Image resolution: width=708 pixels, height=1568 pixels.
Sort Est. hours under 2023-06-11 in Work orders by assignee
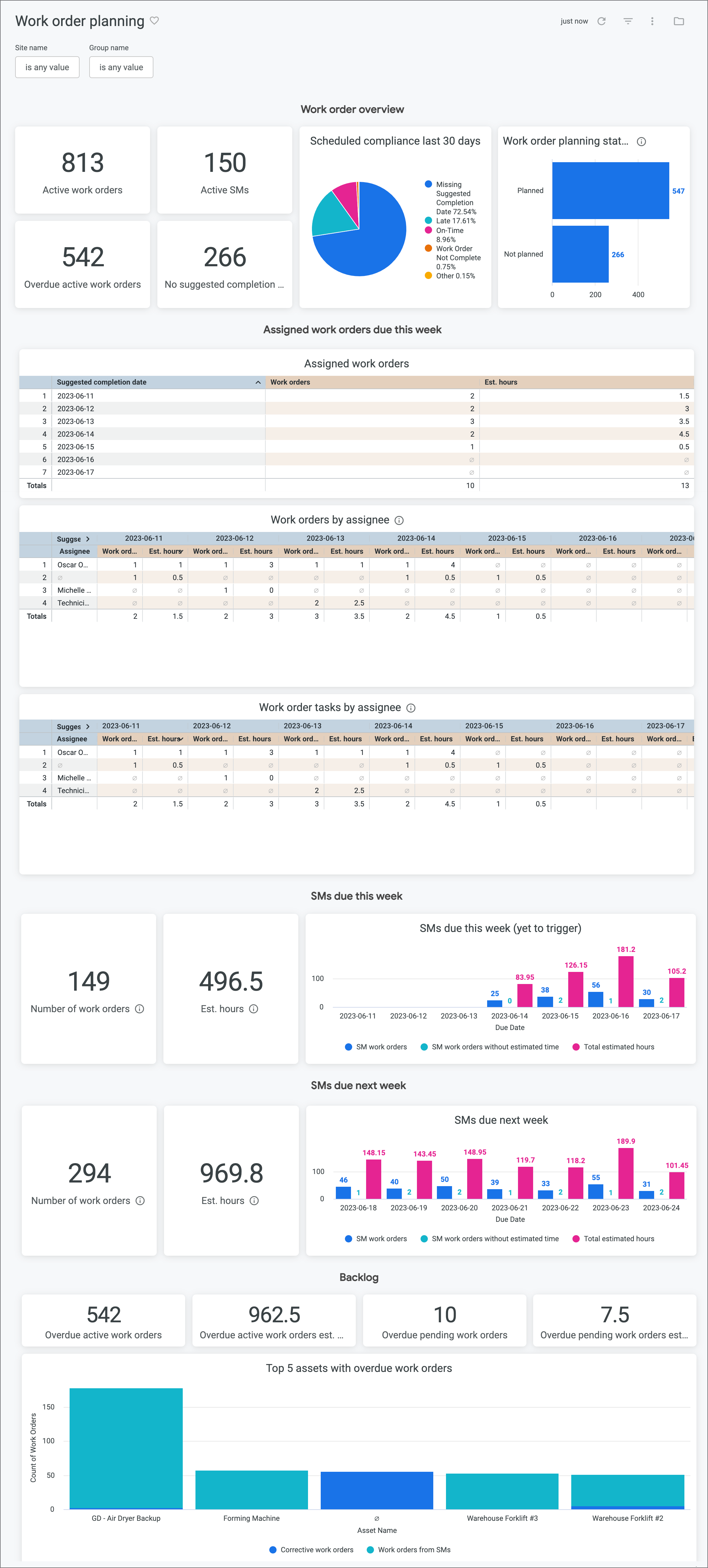(x=165, y=552)
